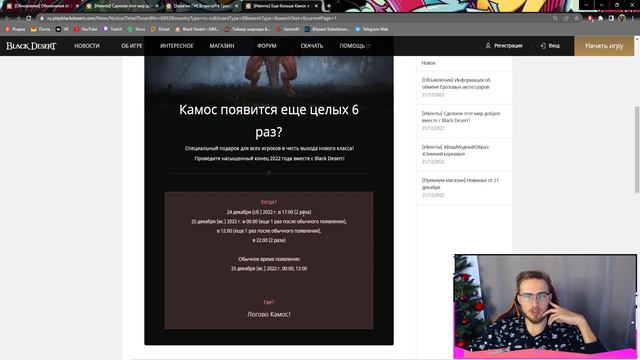Open the tab search chevron dropdown

click(586, 5)
